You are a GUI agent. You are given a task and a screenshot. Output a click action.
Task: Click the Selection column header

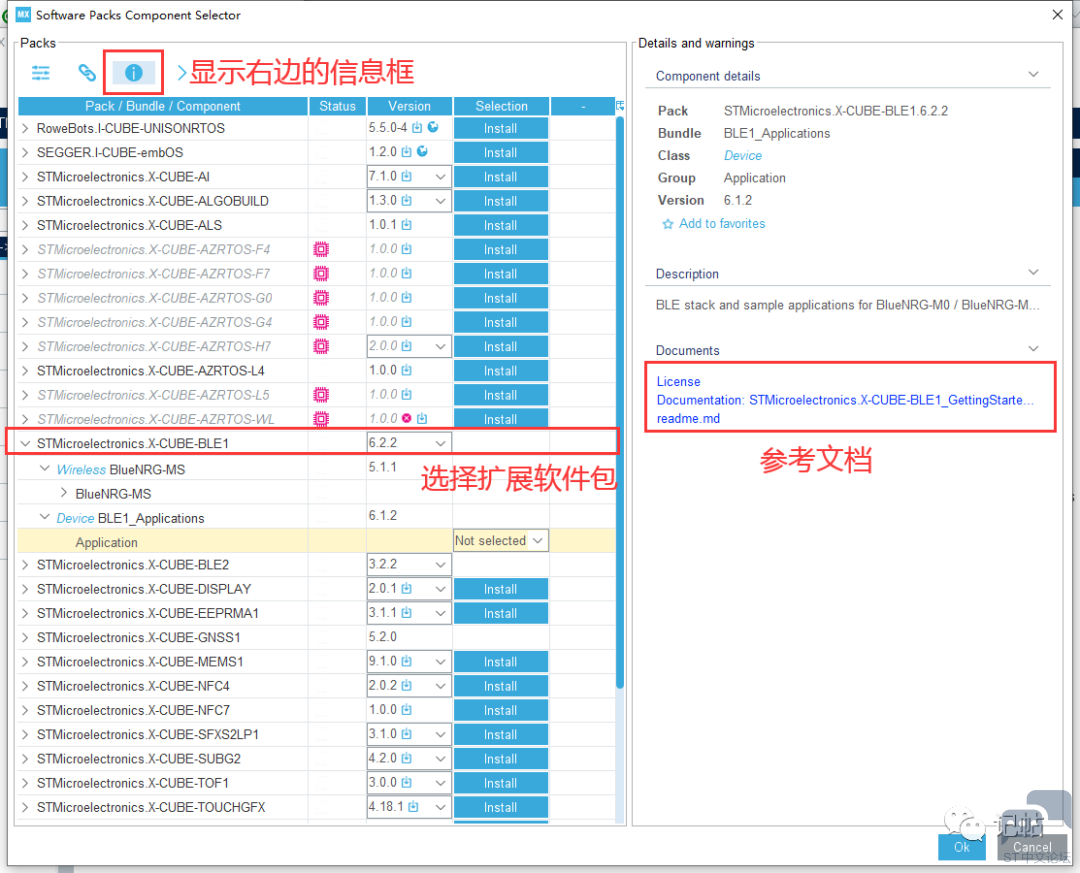pos(501,106)
